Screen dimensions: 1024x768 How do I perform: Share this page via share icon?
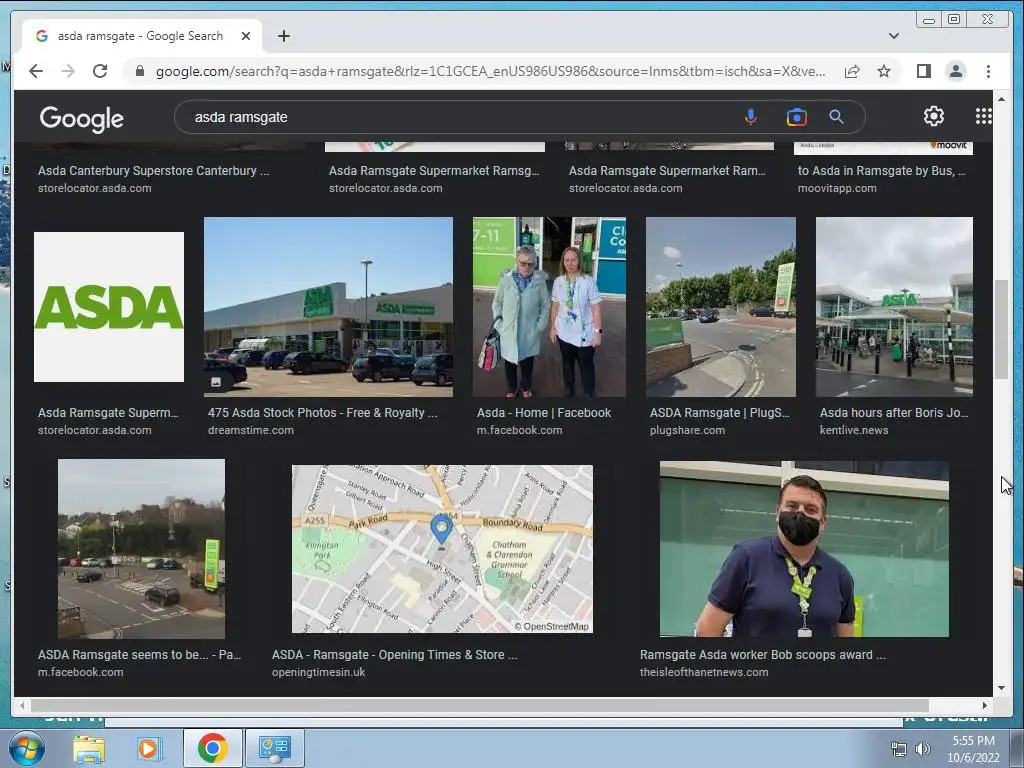pos(852,71)
